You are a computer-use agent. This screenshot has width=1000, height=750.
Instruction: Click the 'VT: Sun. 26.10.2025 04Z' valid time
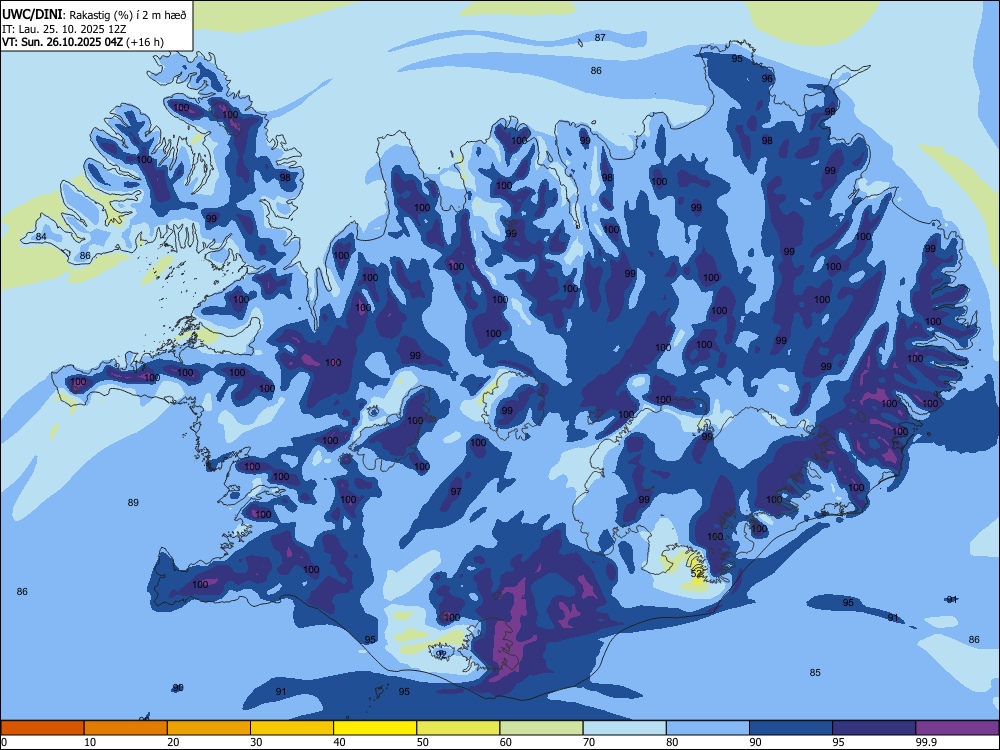pos(62,42)
